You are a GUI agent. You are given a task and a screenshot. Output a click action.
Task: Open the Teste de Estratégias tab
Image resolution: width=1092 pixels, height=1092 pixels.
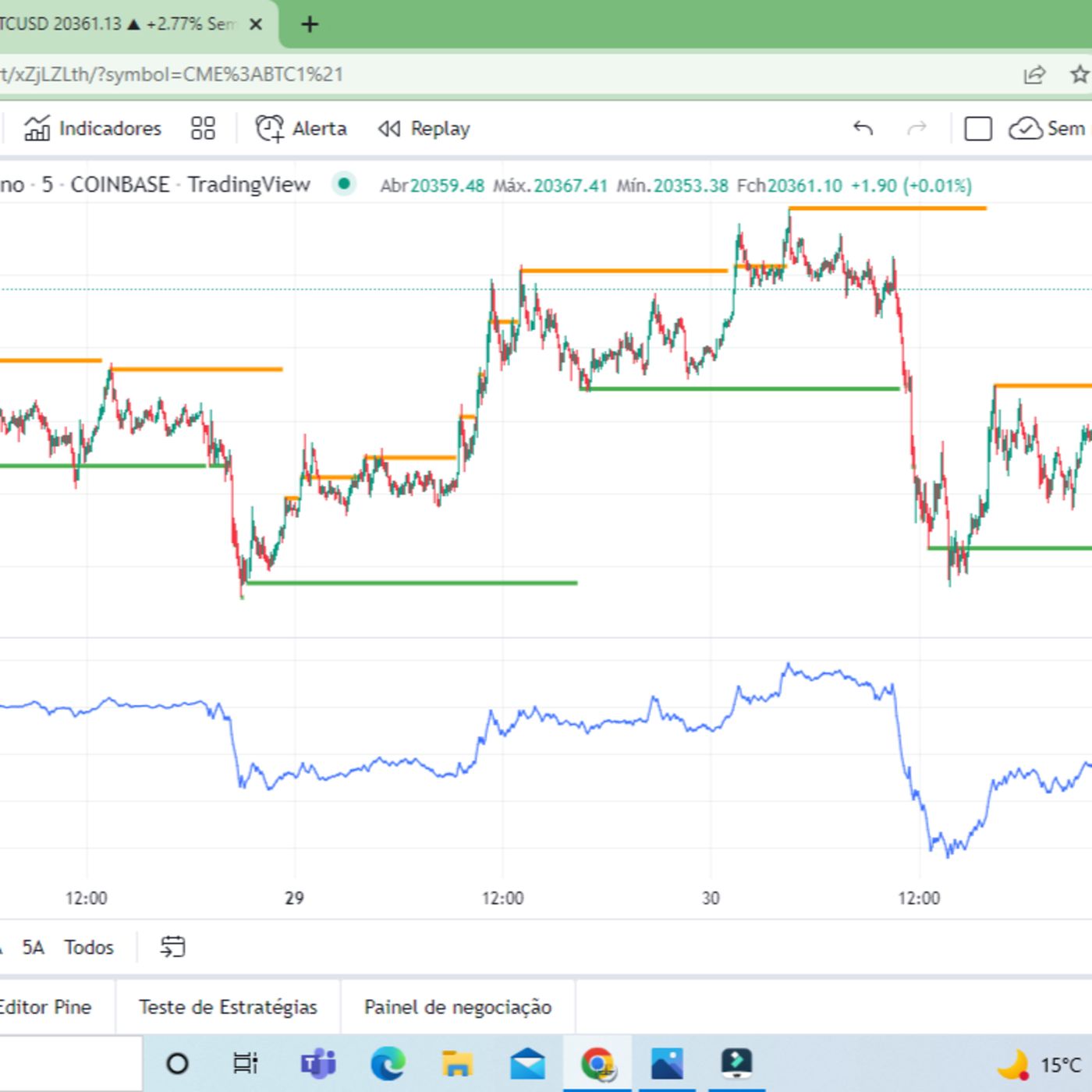[x=228, y=1007]
